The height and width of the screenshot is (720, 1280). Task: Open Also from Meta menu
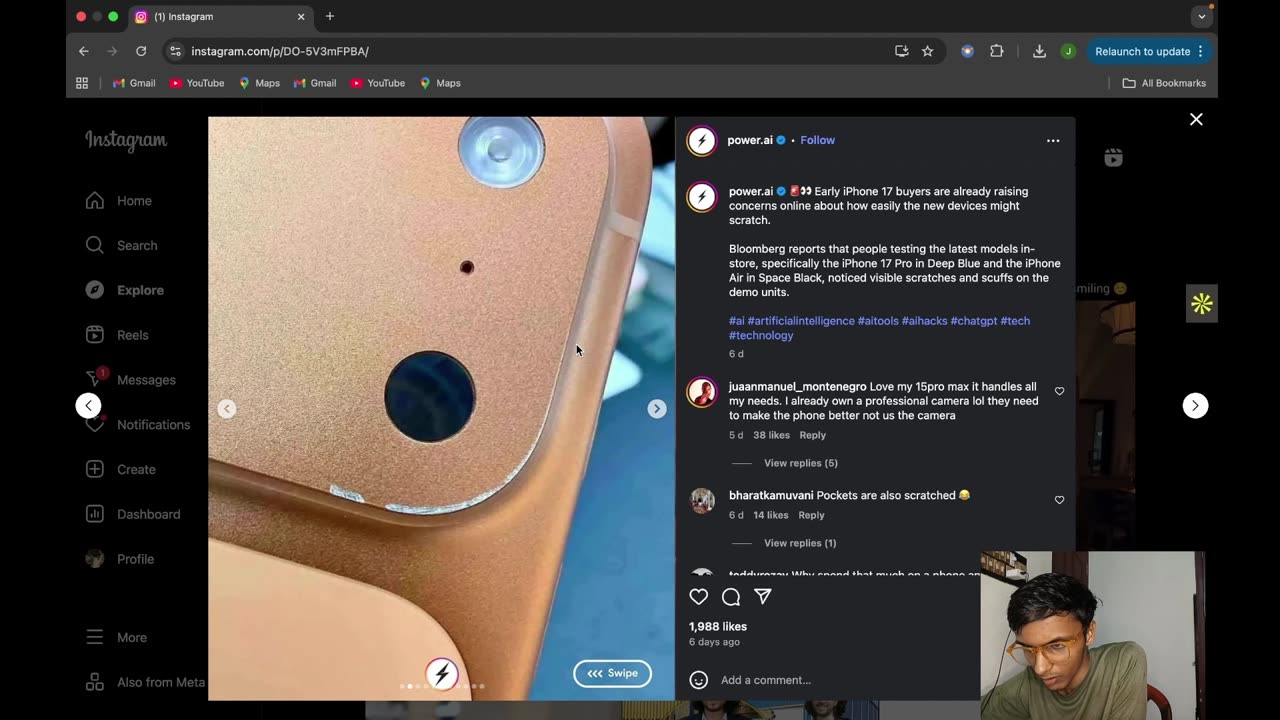coord(145,682)
